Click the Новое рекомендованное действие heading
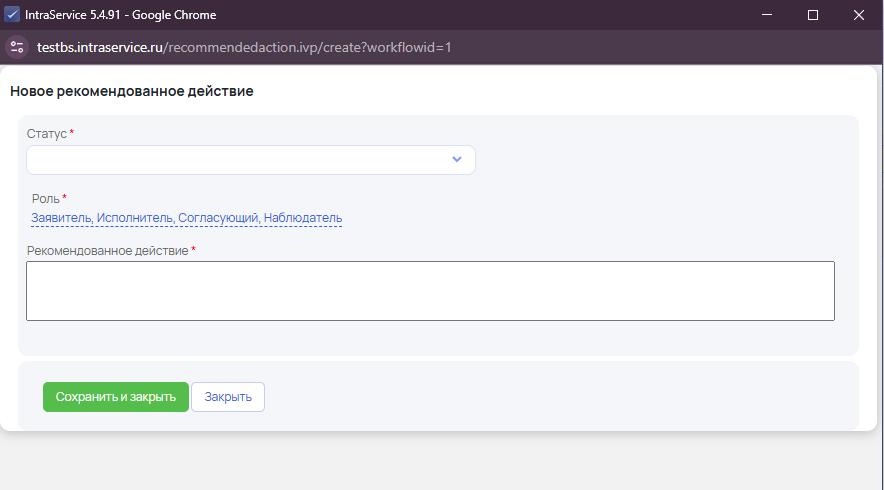This screenshot has height=490, width=884. point(131,91)
